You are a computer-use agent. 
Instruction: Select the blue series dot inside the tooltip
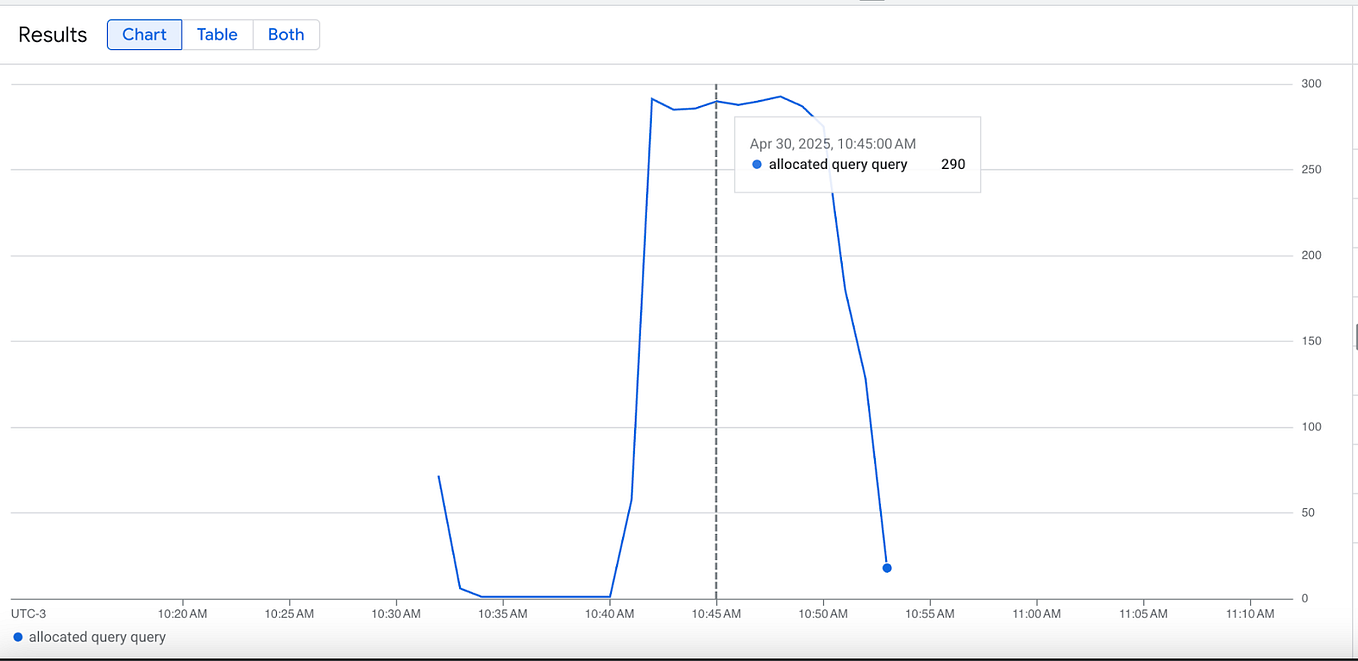pyautogui.click(x=757, y=164)
